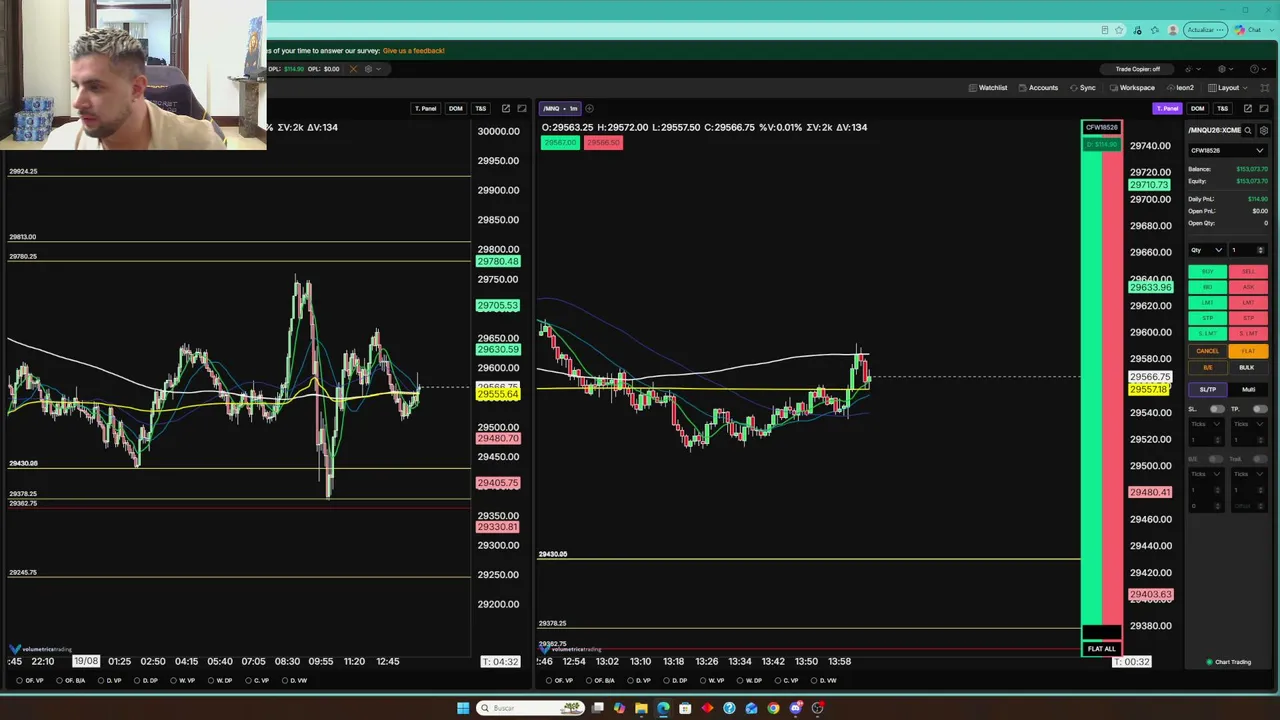
Task: Open File Explorer from the taskbar
Action: click(641, 708)
